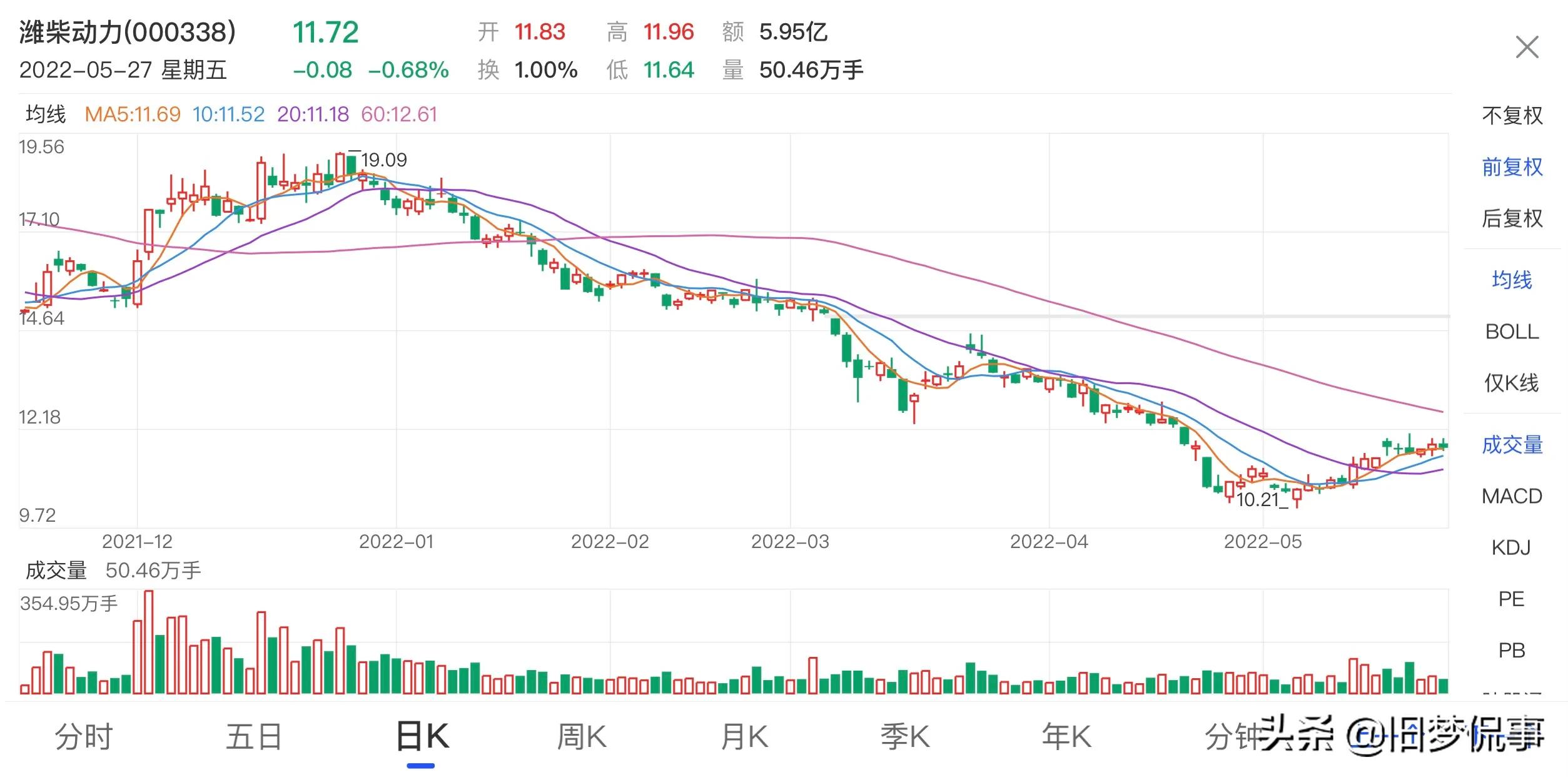The image size is (1568, 777).
Task: Select 后复权 price adjustment option
Action: click(1512, 218)
